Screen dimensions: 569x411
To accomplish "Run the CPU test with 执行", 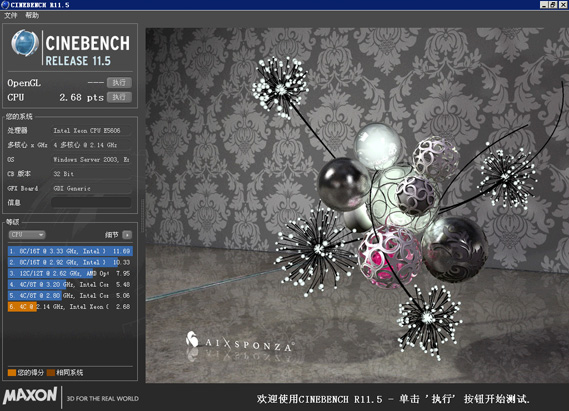I will pos(119,97).
